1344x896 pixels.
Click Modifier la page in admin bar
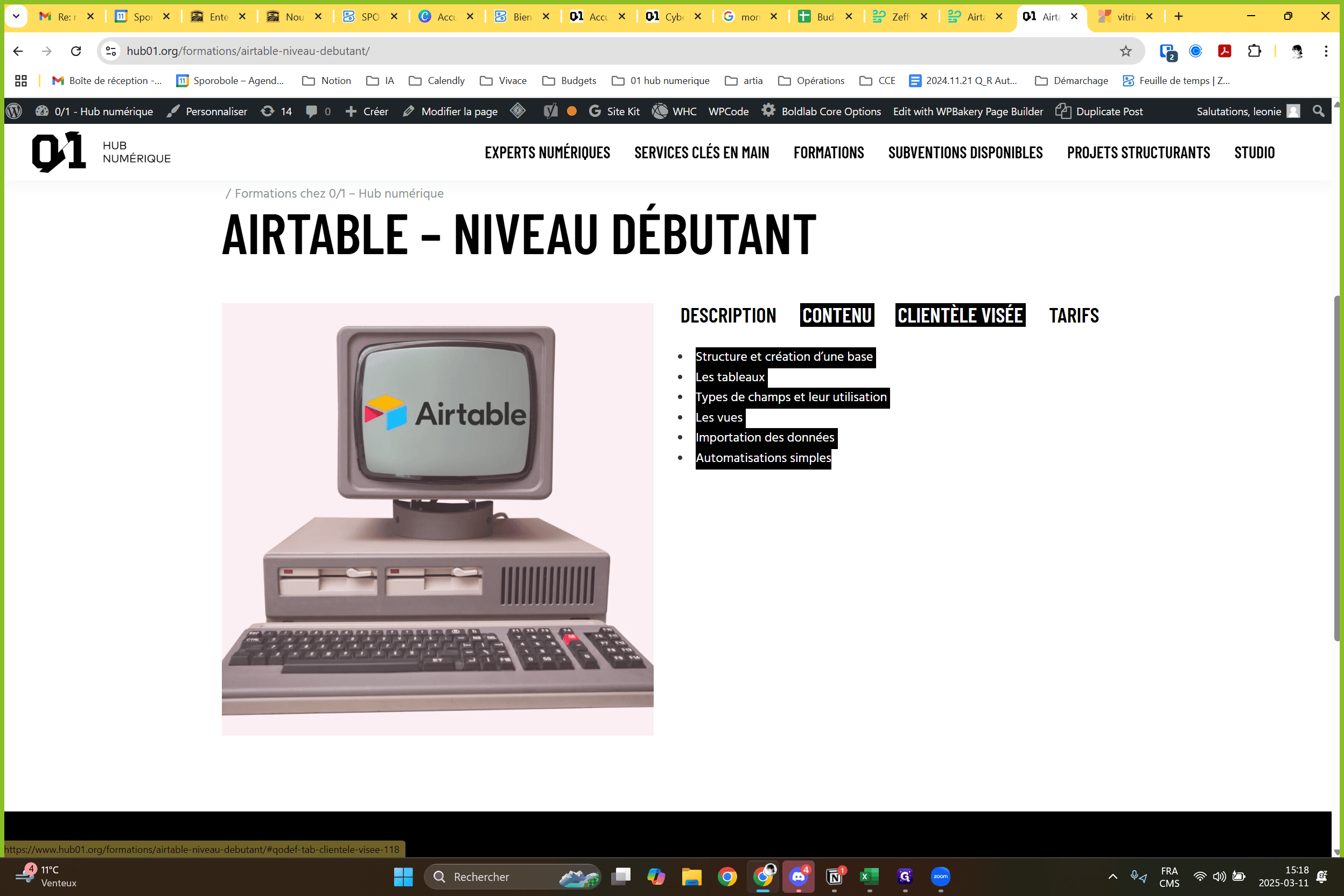click(450, 111)
